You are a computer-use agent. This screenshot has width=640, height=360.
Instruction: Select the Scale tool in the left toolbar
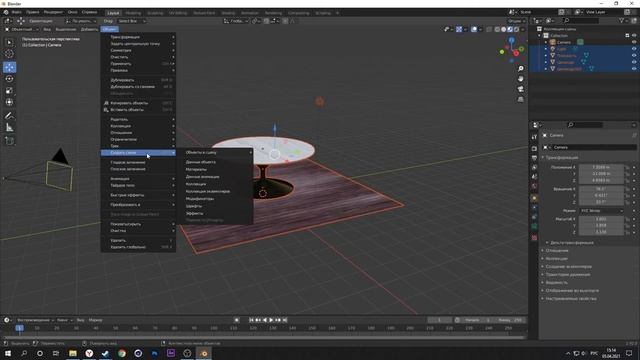pyautogui.click(x=9, y=91)
